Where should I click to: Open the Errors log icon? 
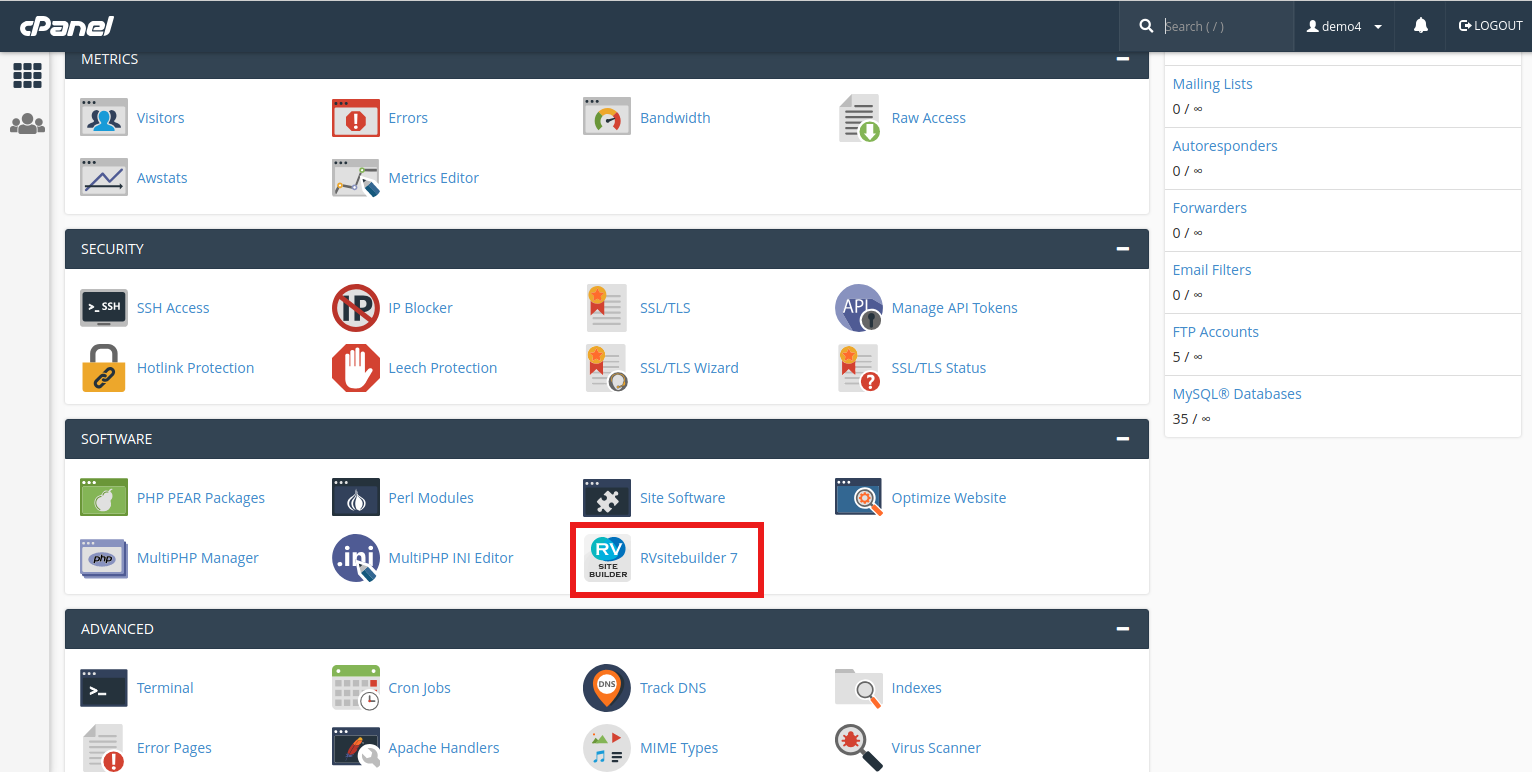point(356,118)
